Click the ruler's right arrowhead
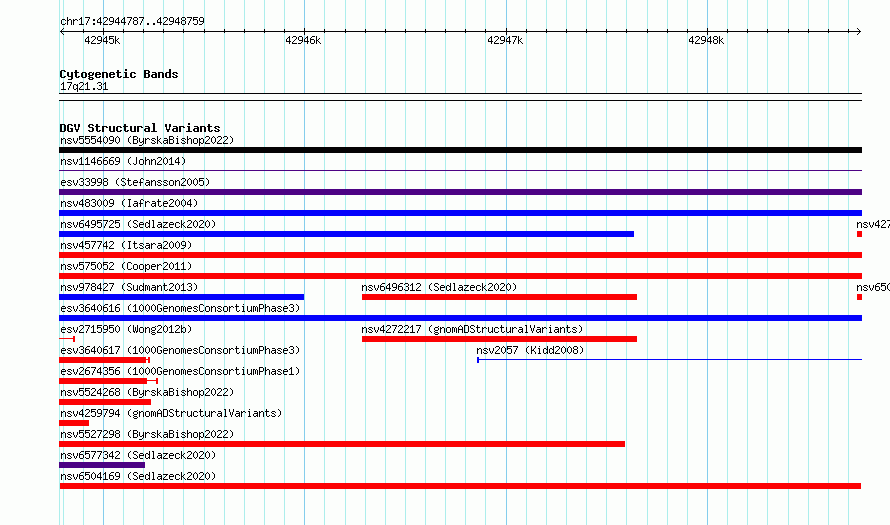The image size is (890, 525). click(859, 32)
